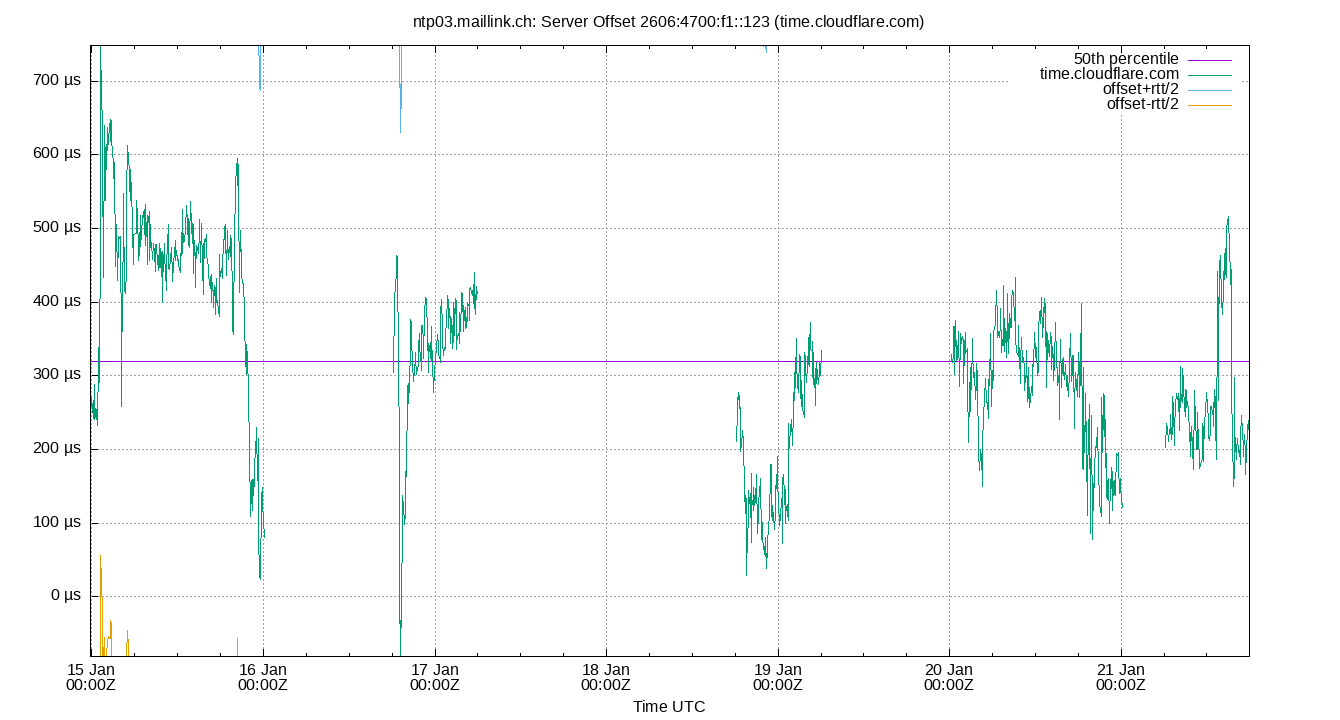Click the purple 50th percentile legend line
The image size is (1340, 720).
coord(1210,60)
